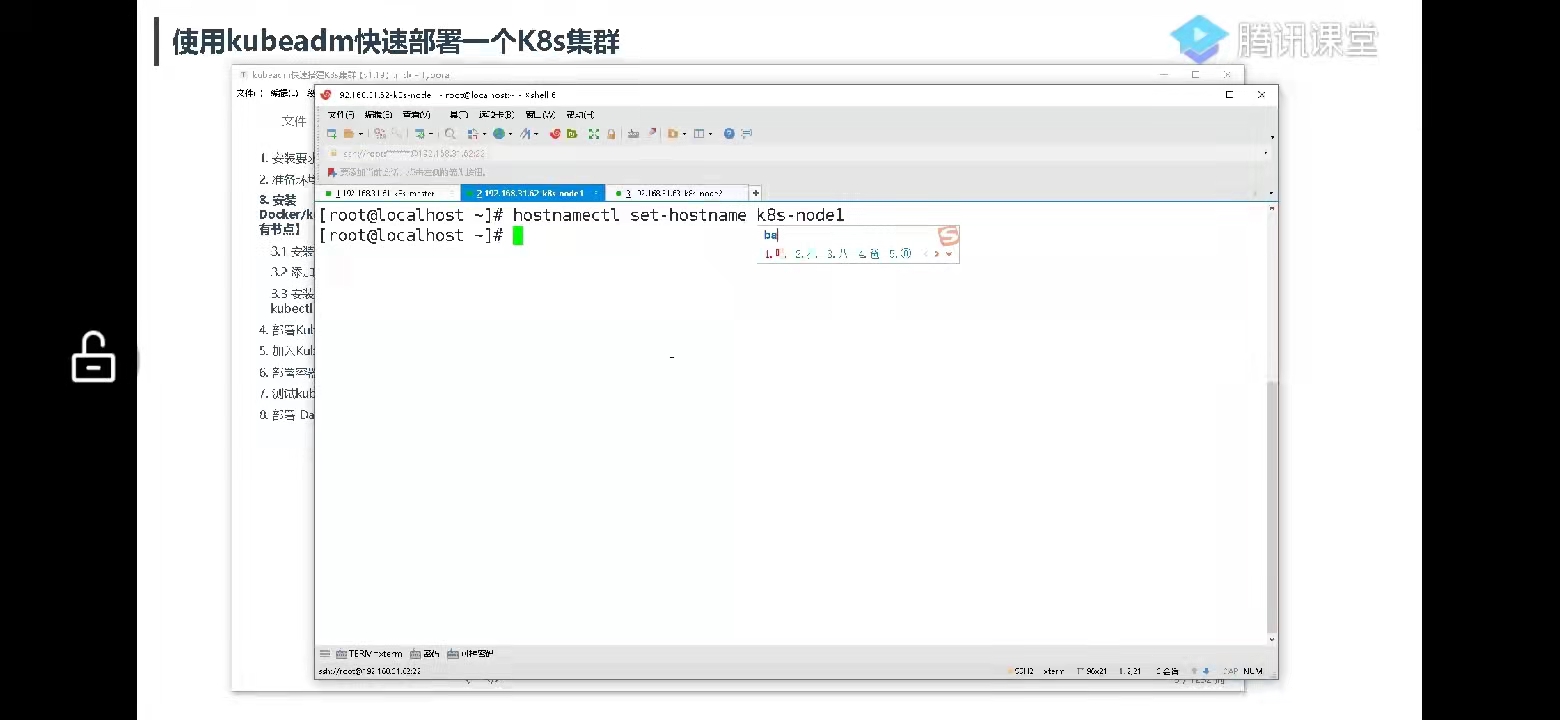
Task: Launch Xftp via the green toolbar icon
Action: point(572,134)
